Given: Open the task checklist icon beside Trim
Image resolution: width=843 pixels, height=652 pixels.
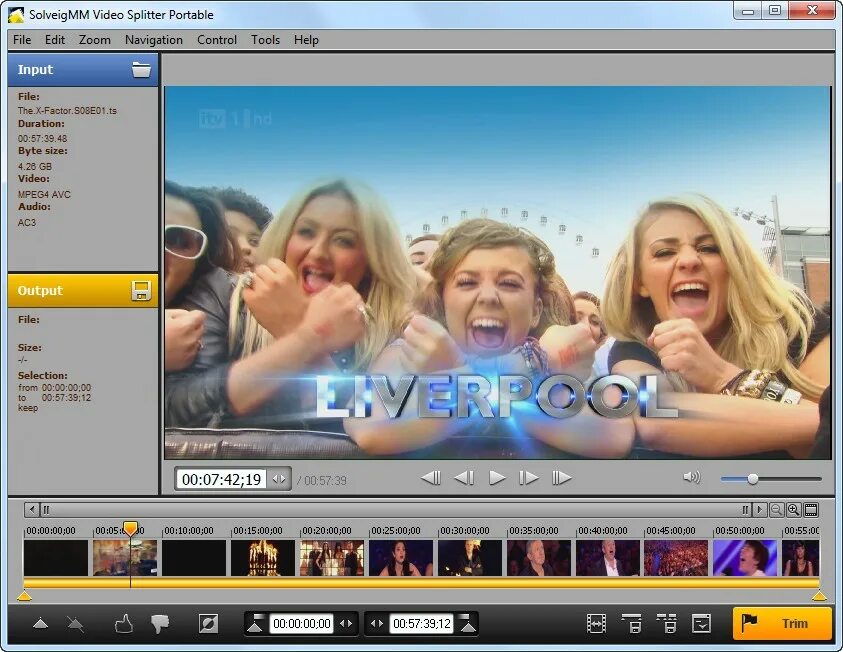Looking at the screenshot, I should coord(702,624).
